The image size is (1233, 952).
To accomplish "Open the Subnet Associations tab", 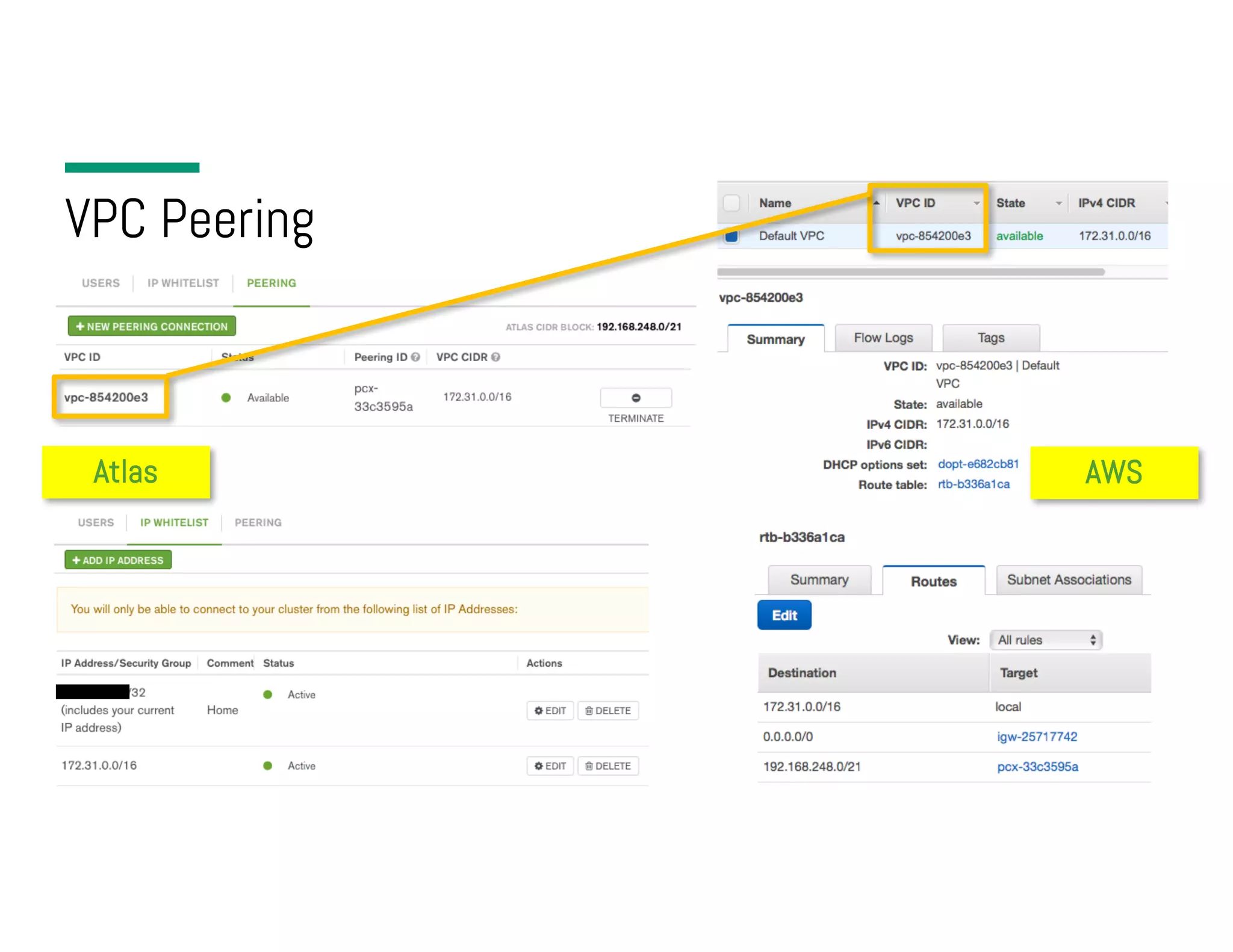I will pos(1069,580).
